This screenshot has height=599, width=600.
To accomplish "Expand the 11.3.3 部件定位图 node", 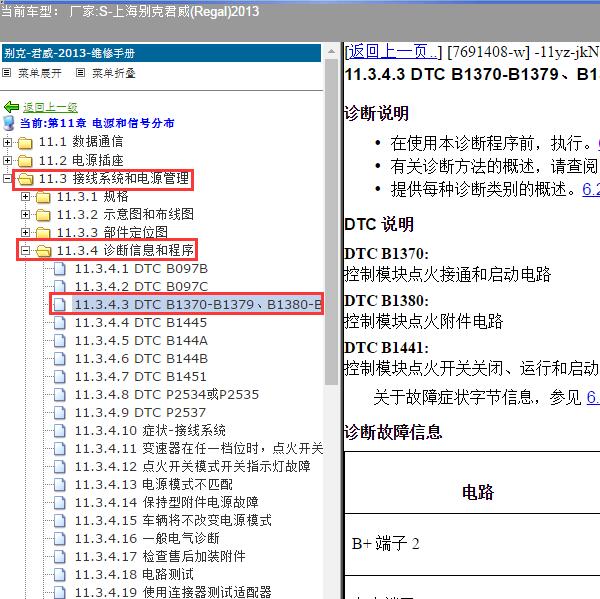I will coord(25,232).
